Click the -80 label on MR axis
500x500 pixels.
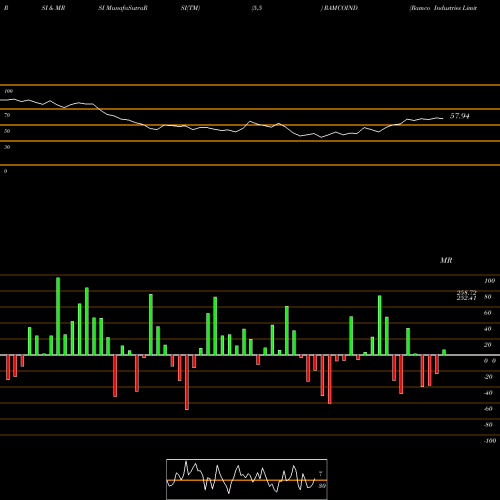(x=488, y=425)
